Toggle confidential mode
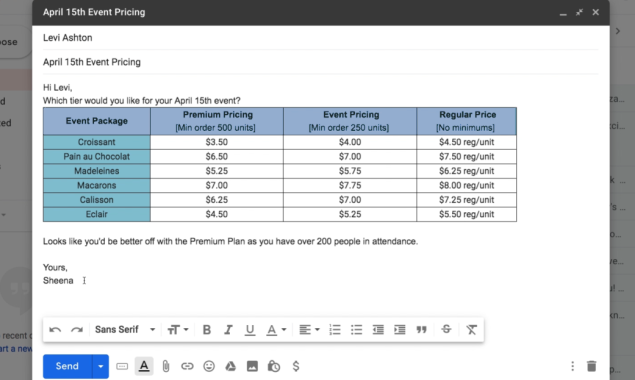Viewport: 635px width, 380px height. pos(274,366)
